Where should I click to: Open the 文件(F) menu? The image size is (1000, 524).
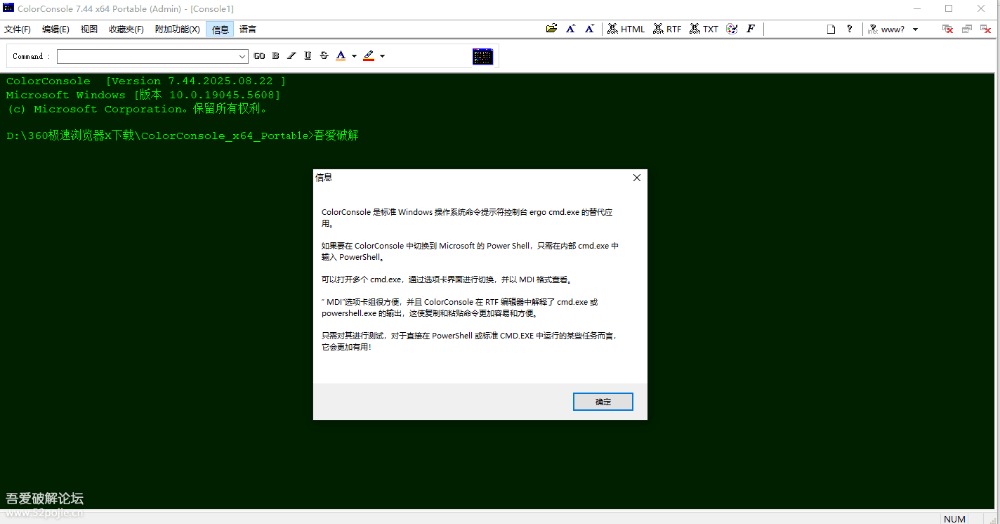[x=17, y=29]
